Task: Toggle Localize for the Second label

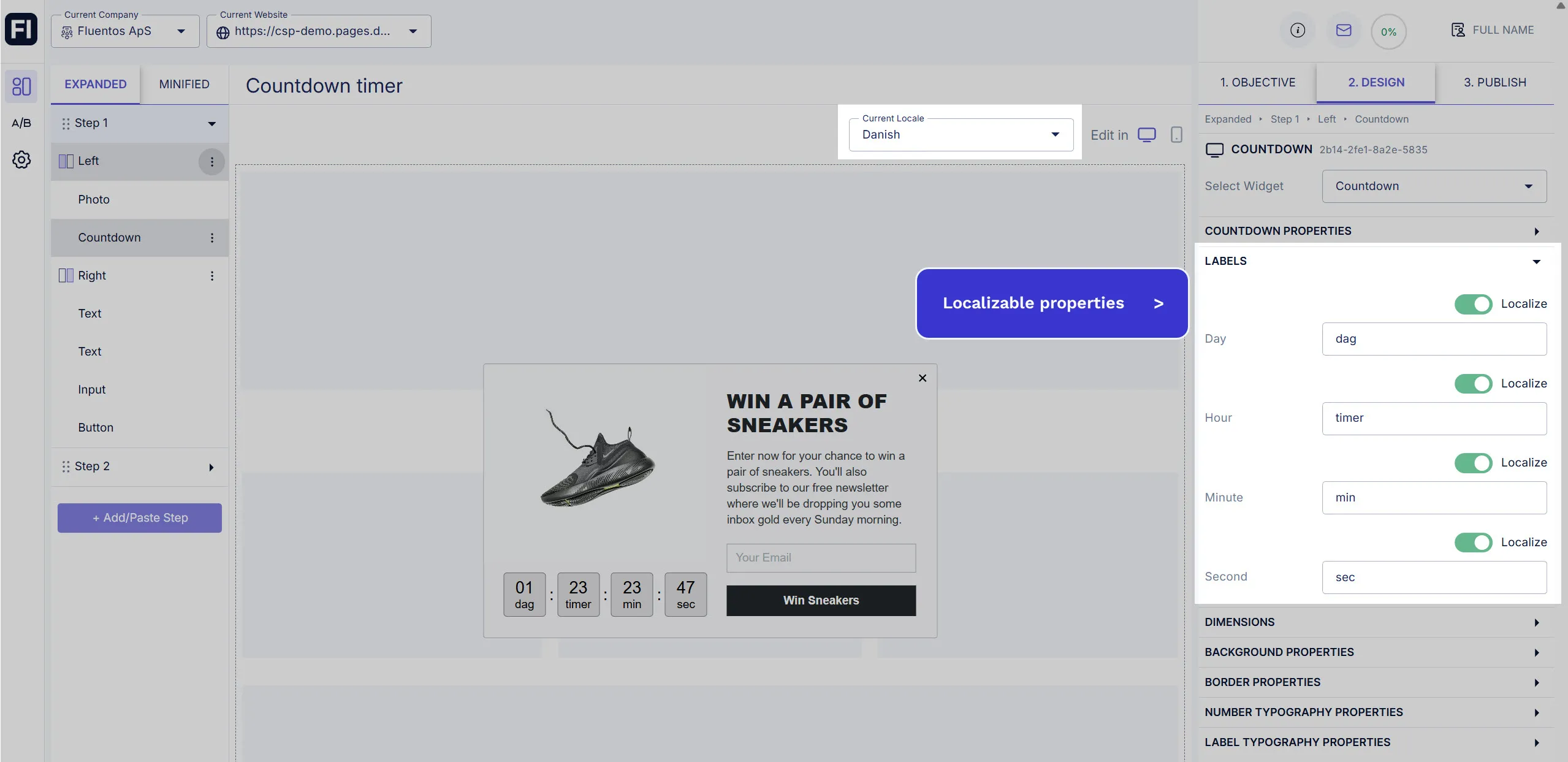Action: click(x=1474, y=543)
